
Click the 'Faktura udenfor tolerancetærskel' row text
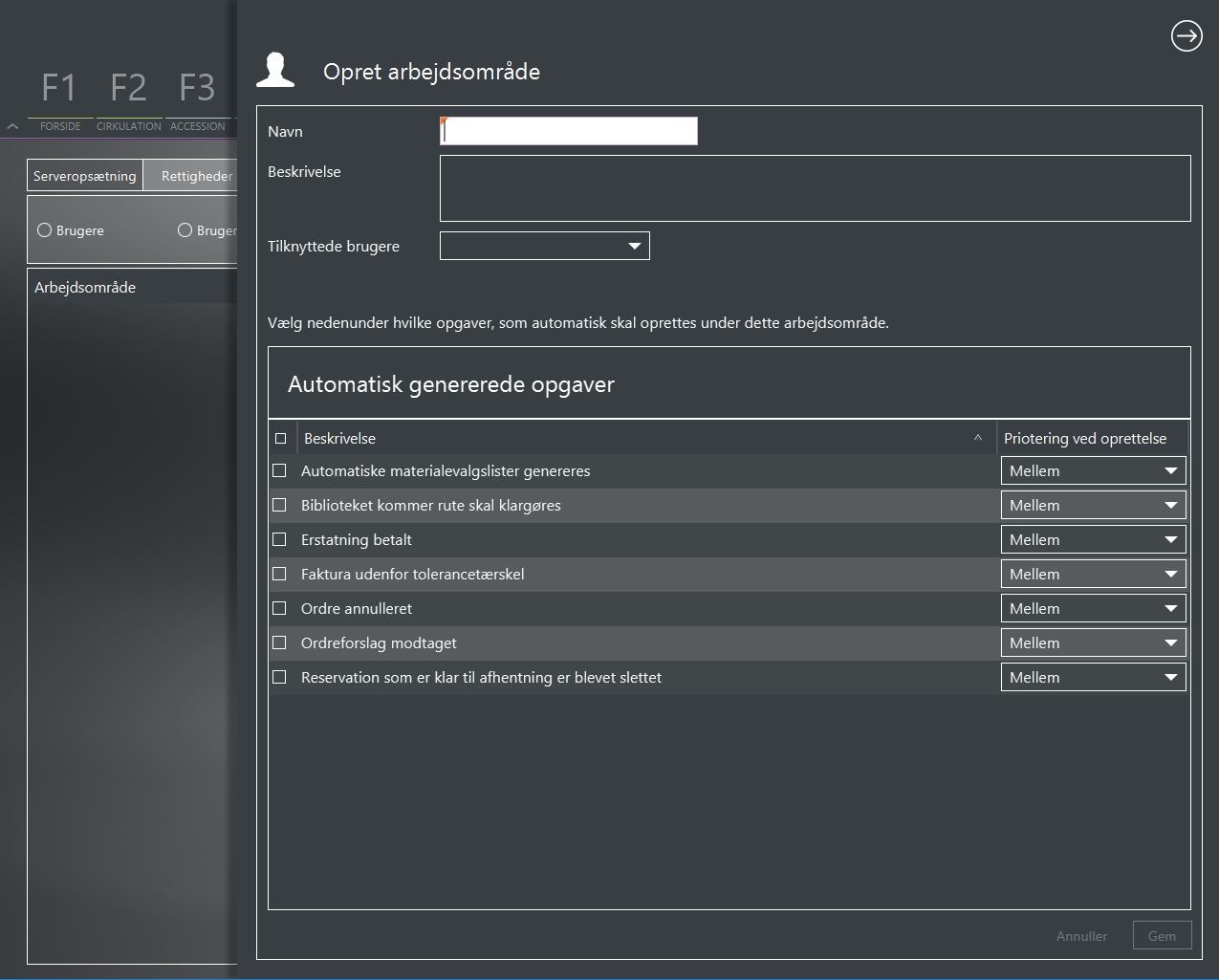[412, 574]
